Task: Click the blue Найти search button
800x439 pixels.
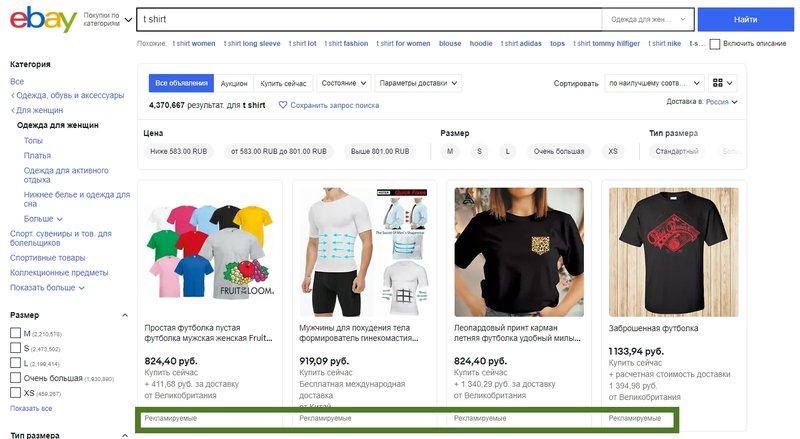Action: (x=745, y=19)
